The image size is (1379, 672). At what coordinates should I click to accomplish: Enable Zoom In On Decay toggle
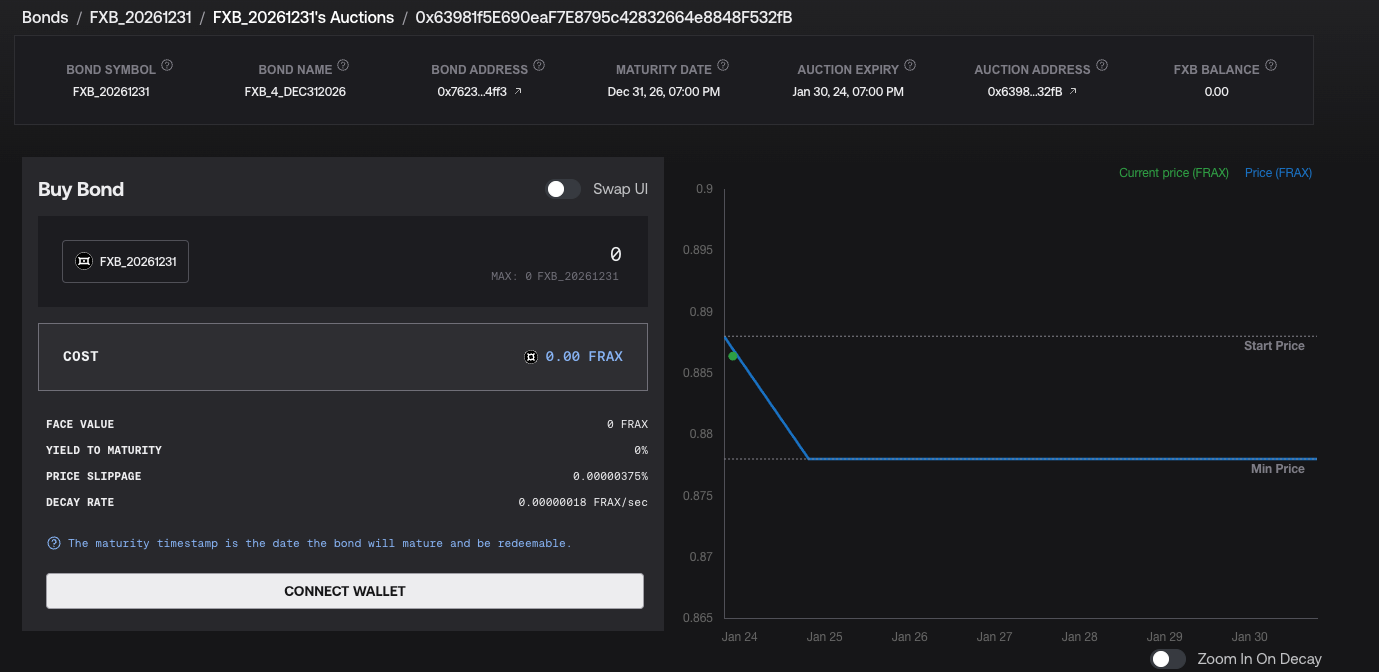pyautogui.click(x=1168, y=659)
